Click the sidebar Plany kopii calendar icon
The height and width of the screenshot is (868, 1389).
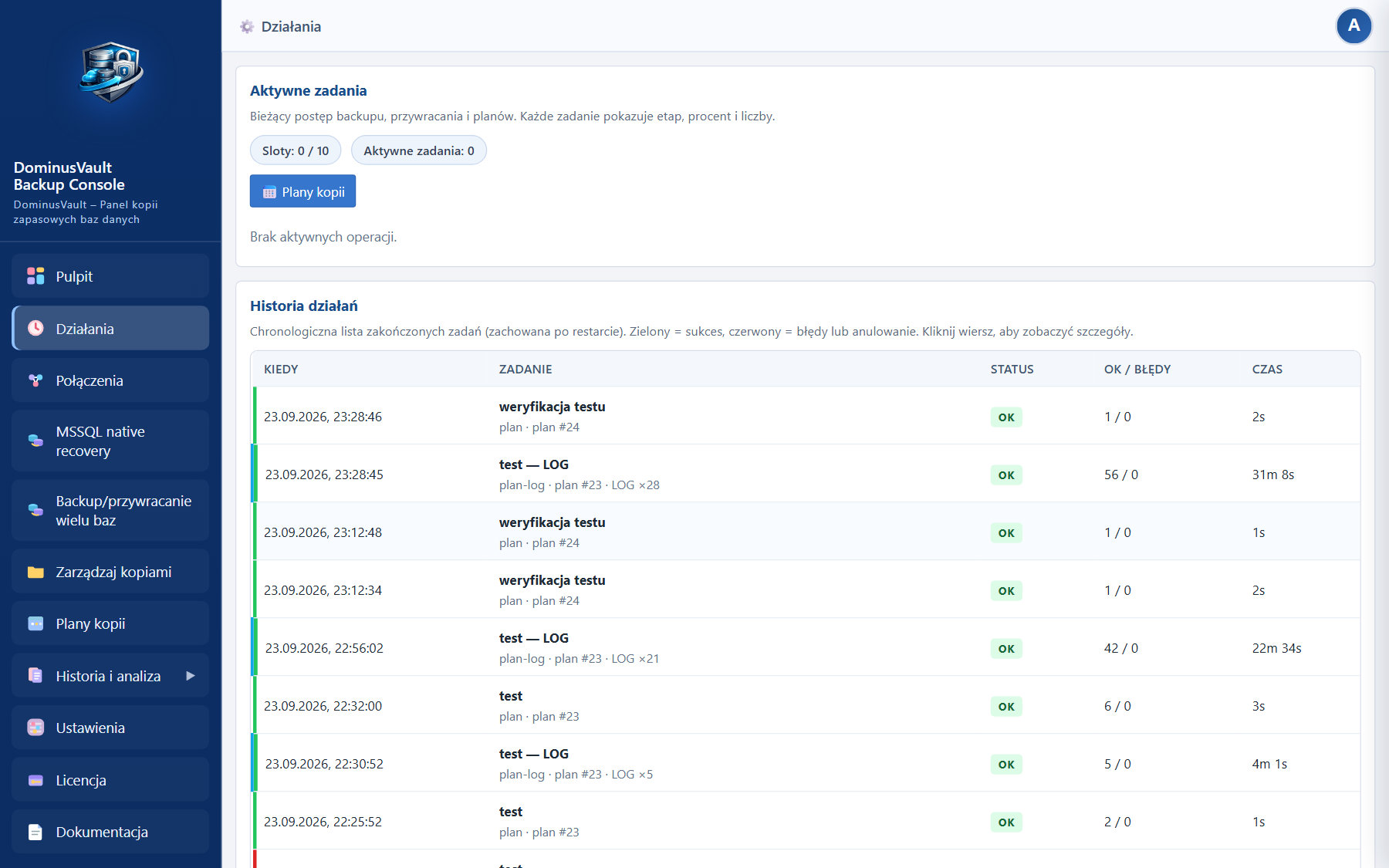(x=35, y=623)
